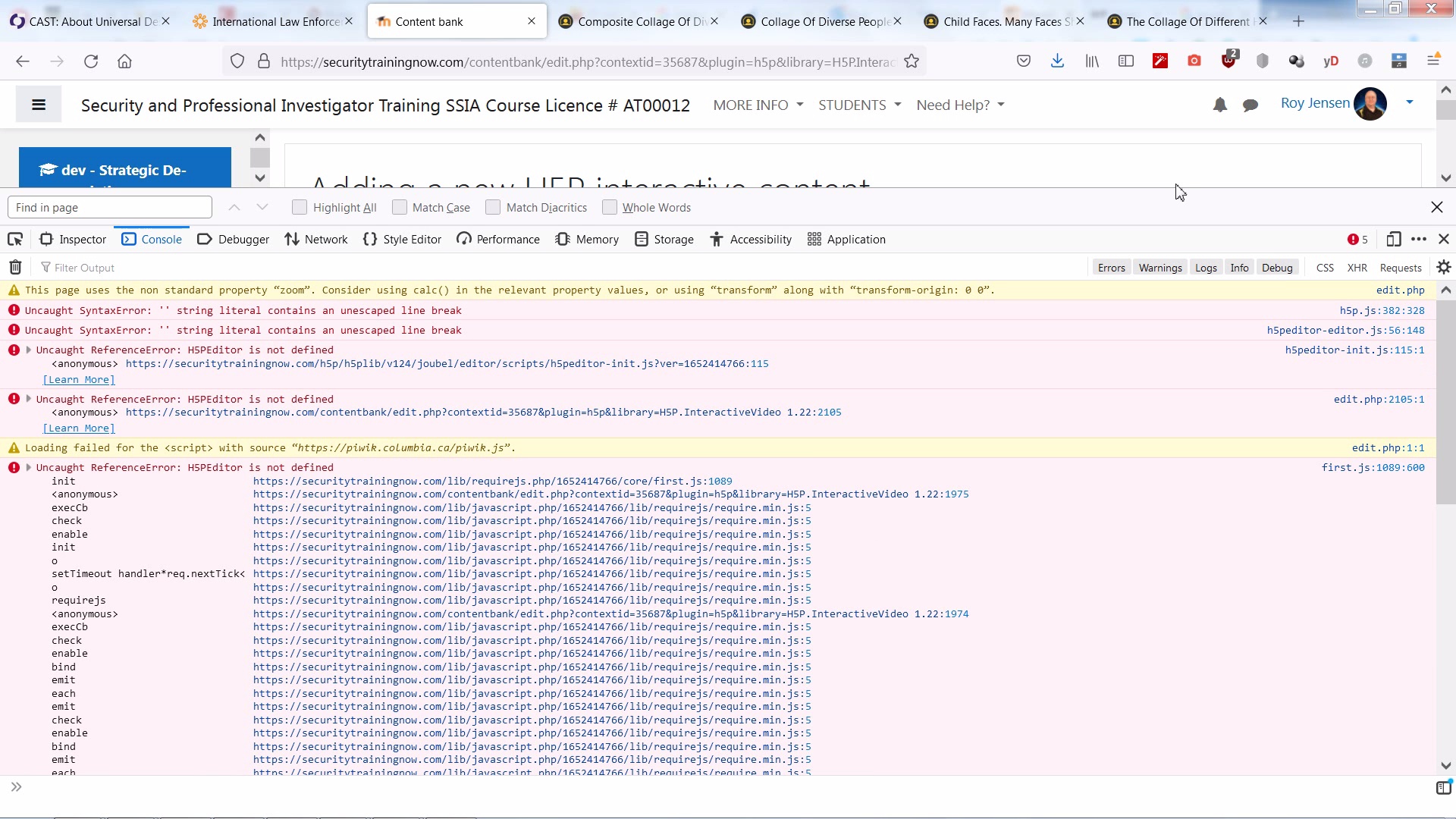The width and height of the screenshot is (1456, 819).
Task: Toggle the Requests filter
Action: [1401, 268]
